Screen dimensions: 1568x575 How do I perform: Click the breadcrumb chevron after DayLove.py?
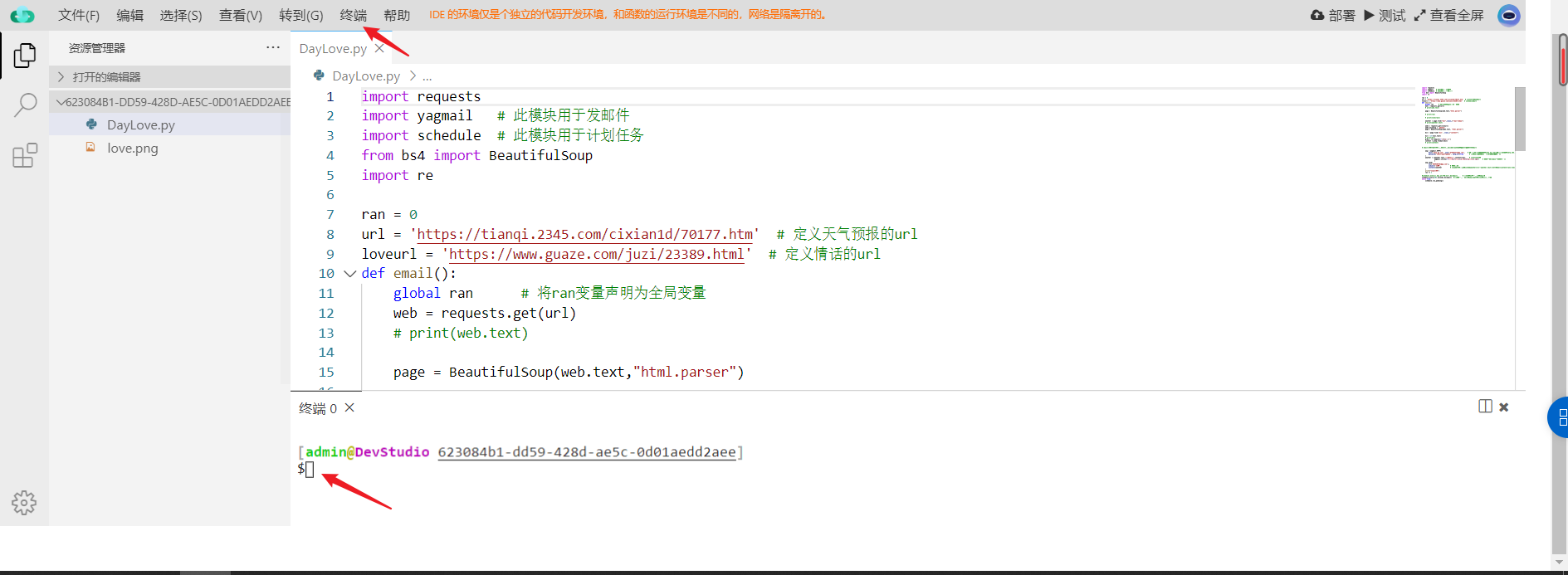pos(413,76)
